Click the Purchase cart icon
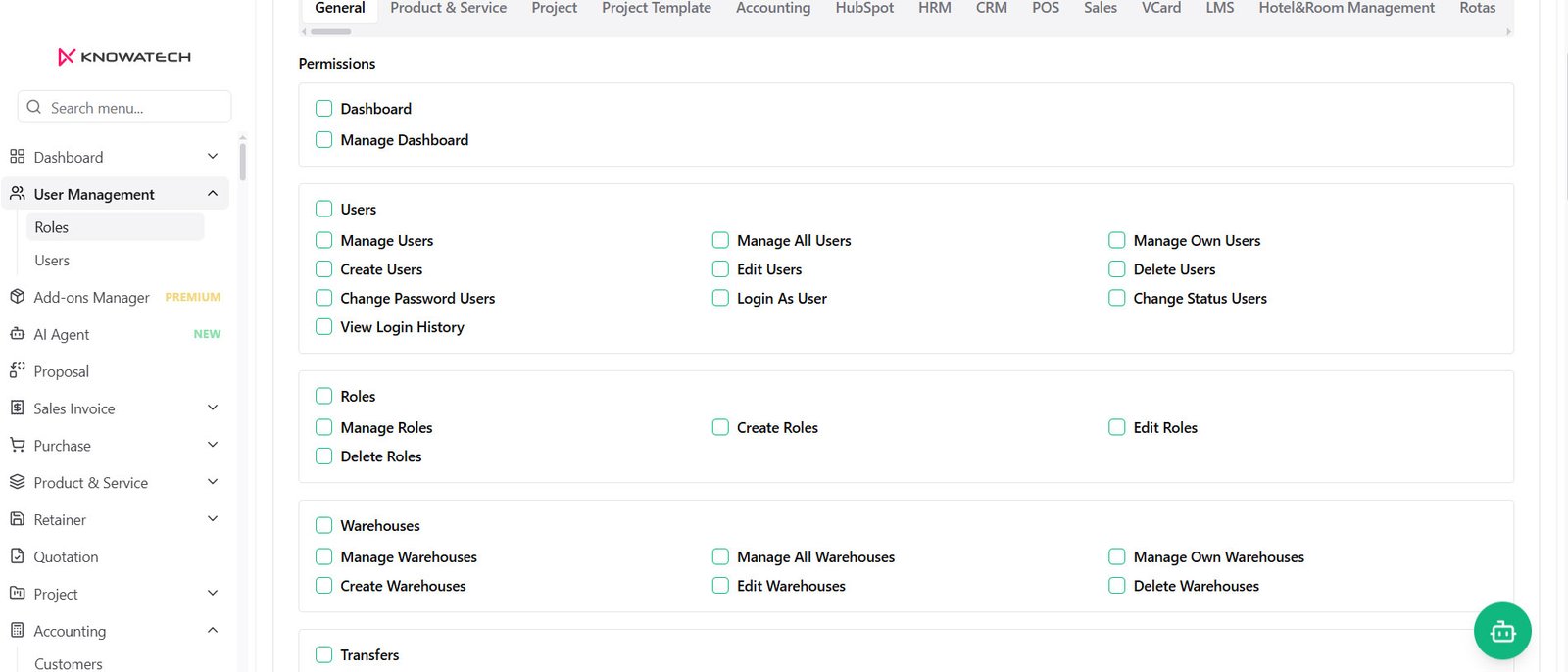This screenshot has height=672, width=1568. point(17,445)
